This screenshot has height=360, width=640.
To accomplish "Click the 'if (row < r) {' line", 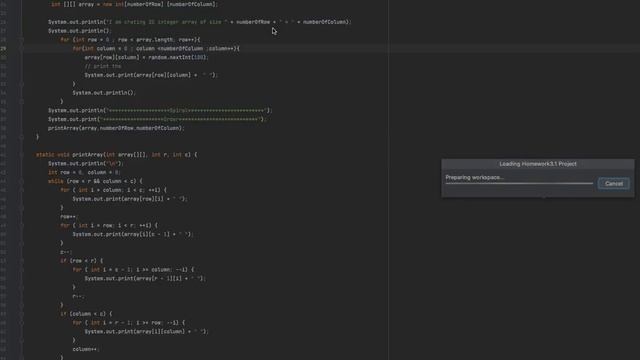I will 82,260.
